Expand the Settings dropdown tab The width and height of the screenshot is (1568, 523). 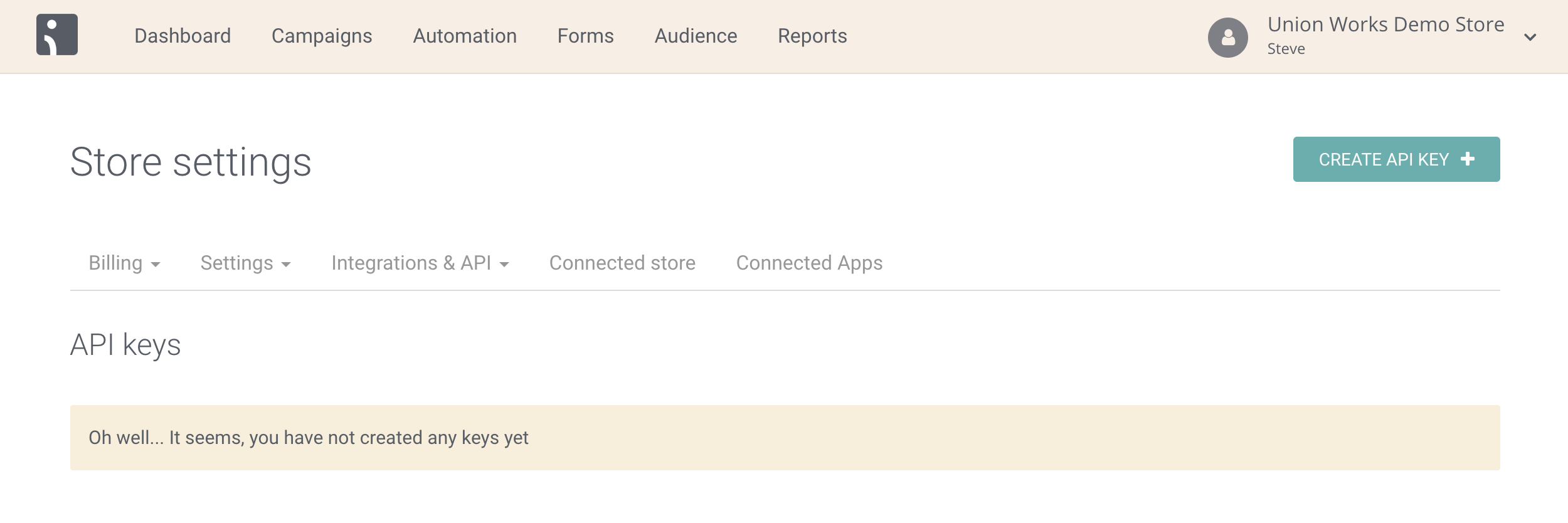[245, 263]
